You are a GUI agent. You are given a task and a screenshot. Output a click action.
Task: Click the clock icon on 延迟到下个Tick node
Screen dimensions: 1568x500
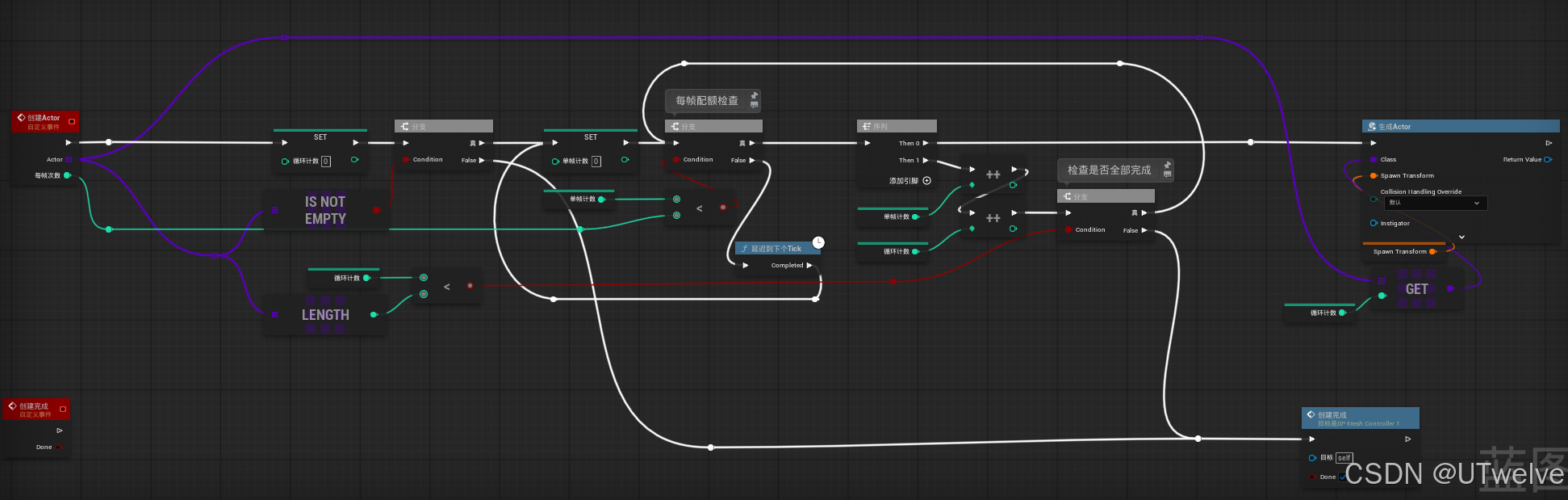tap(818, 242)
